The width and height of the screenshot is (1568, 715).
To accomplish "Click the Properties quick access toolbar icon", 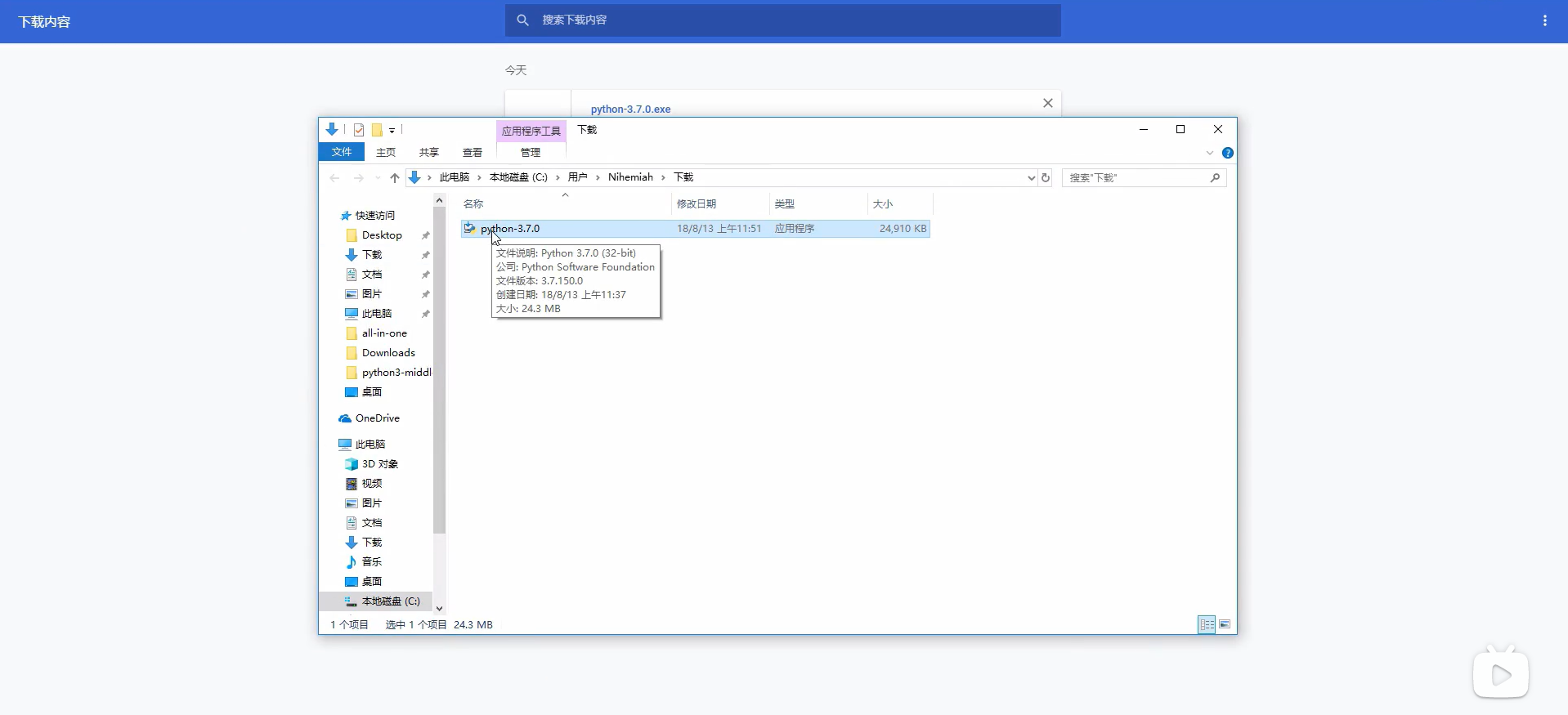I will coord(358,130).
